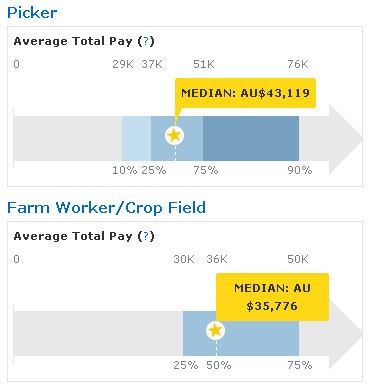The width and height of the screenshot is (370, 388).
Task: Click the Picker median star marker
Action: (x=174, y=135)
